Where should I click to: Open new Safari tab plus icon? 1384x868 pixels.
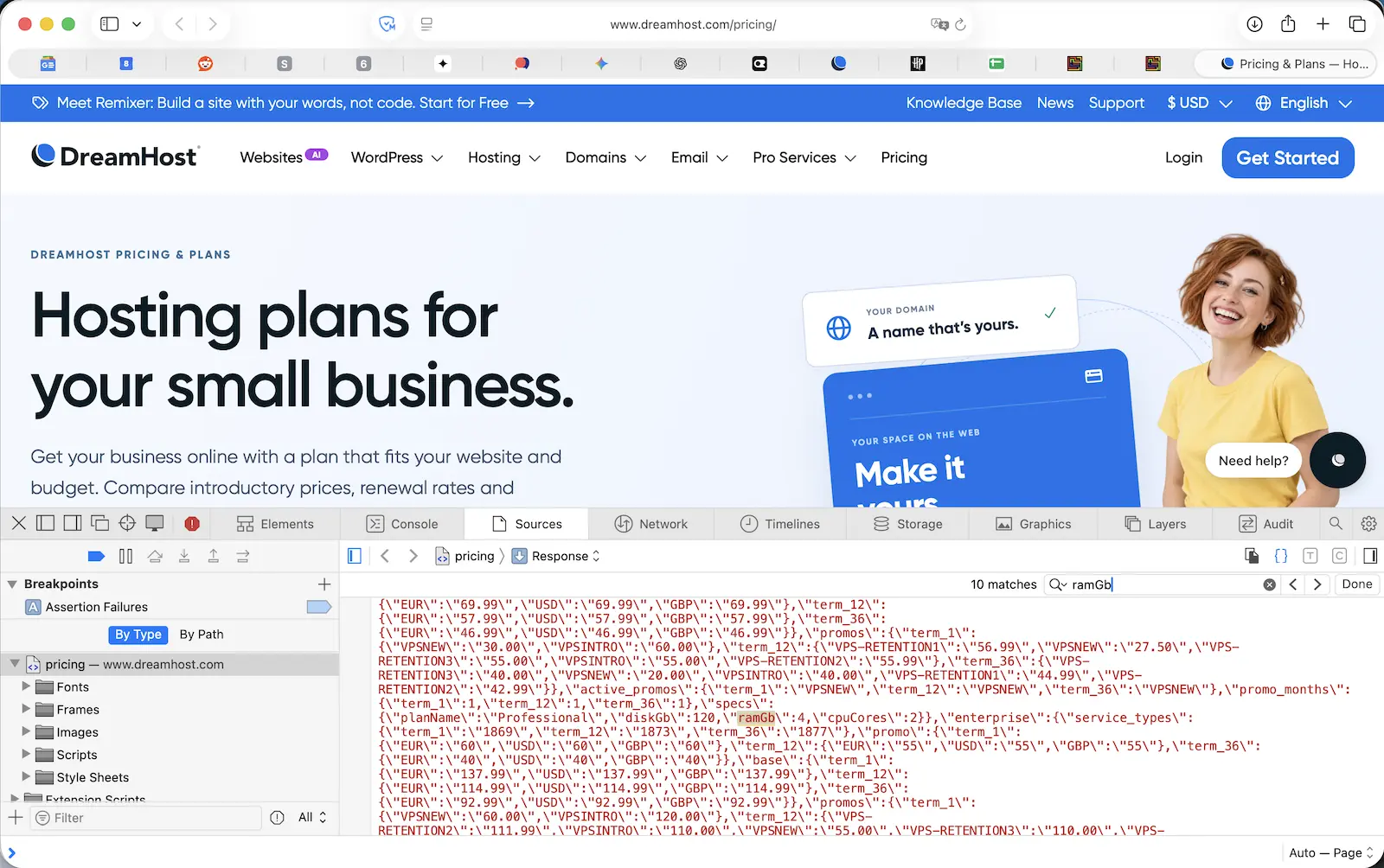point(1323,24)
